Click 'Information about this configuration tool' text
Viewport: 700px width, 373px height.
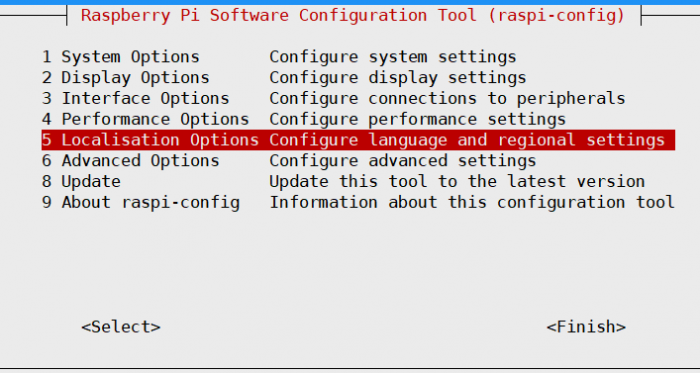472,202
